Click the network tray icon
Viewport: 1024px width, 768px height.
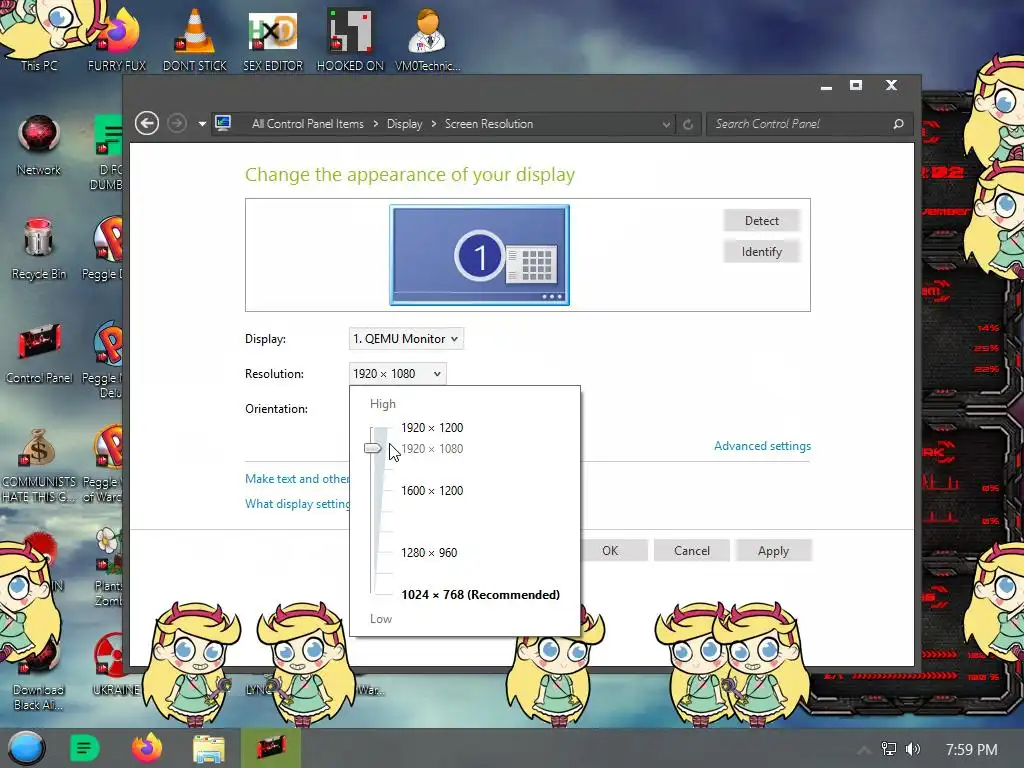(889, 749)
